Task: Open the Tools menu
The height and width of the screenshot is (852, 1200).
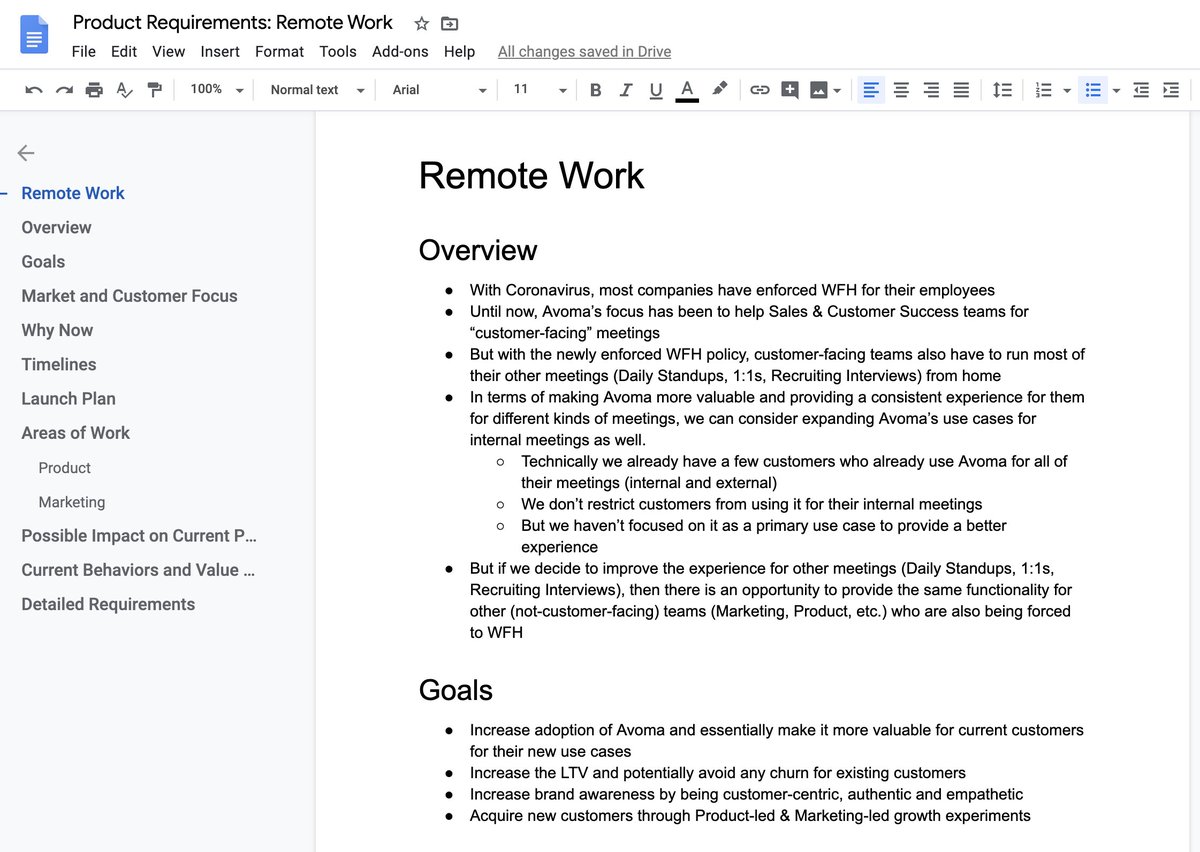Action: click(337, 51)
